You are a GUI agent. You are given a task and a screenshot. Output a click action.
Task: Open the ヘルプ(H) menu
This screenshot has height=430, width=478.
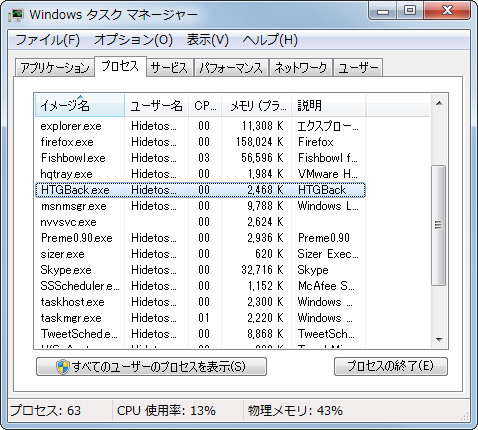coord(270,40)
